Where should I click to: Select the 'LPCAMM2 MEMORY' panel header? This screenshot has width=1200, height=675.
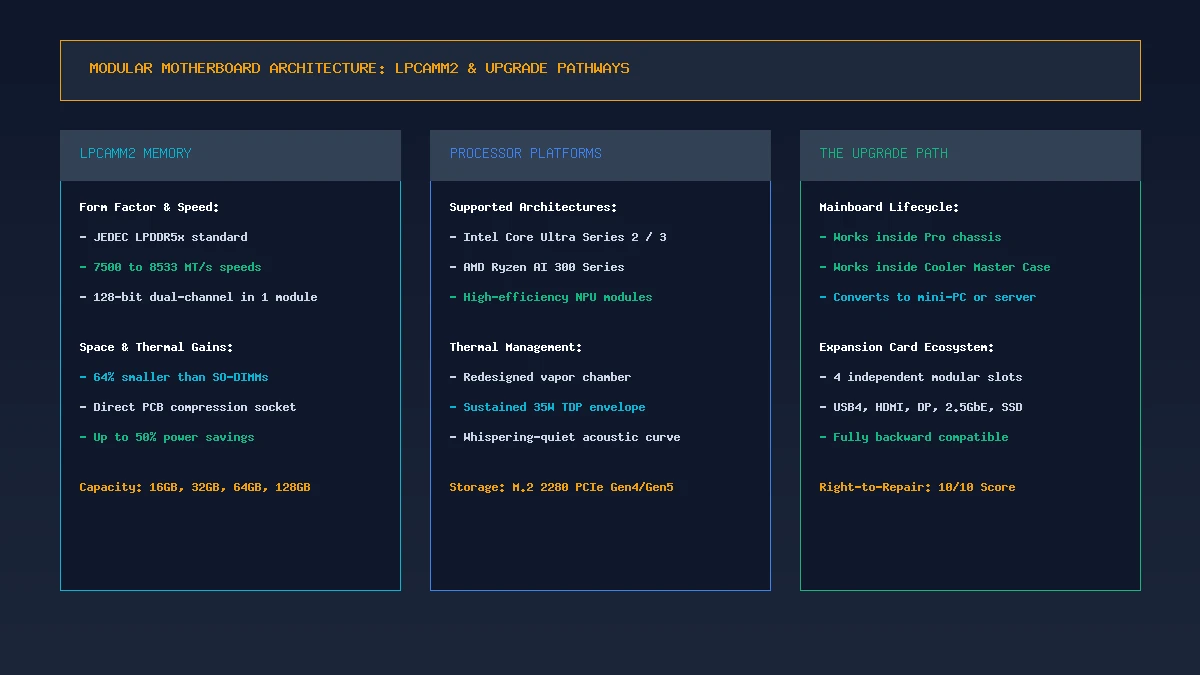point(230,155)
